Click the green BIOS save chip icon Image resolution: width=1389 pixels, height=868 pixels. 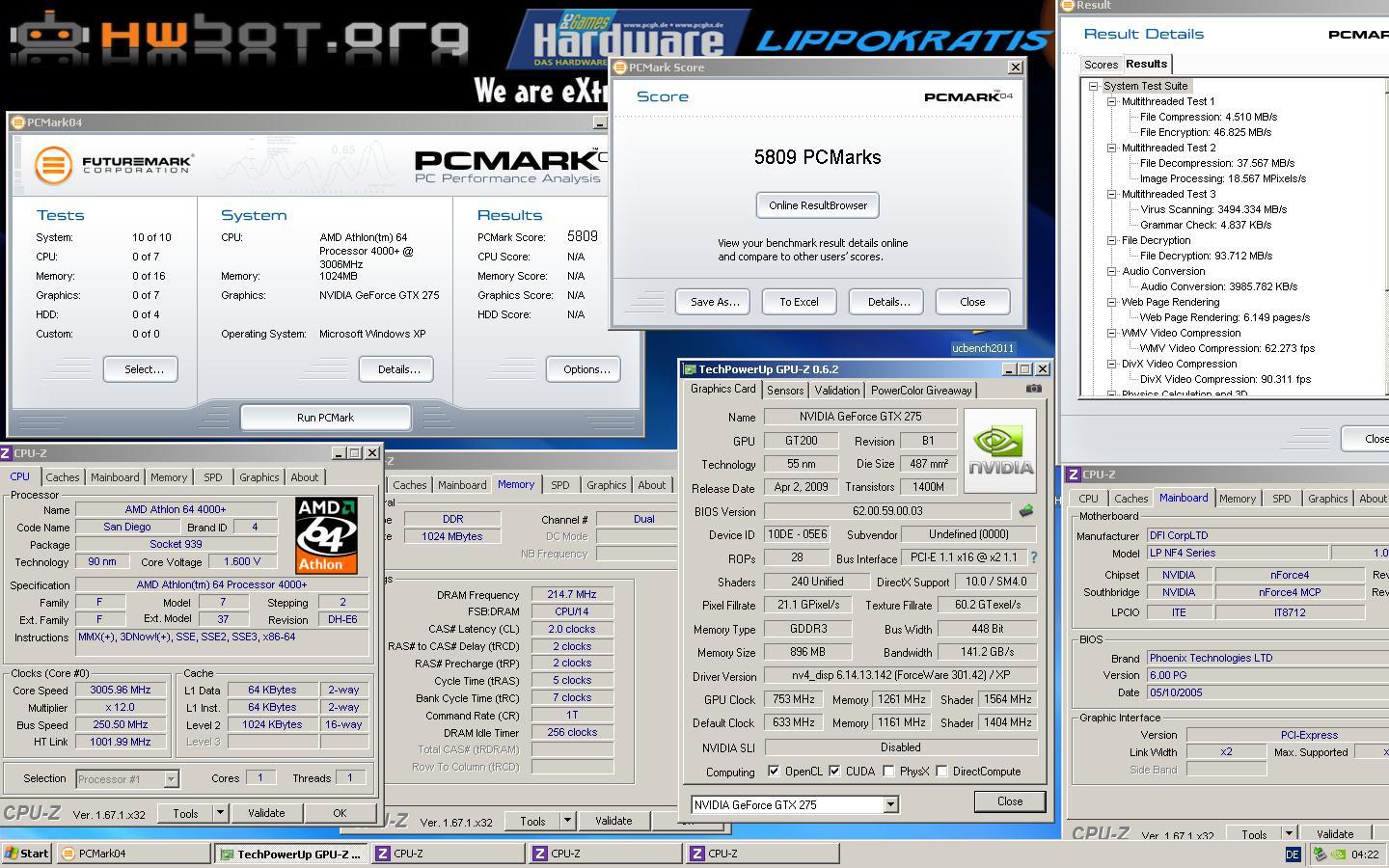pyautogui.click(x=1026, y=510)
